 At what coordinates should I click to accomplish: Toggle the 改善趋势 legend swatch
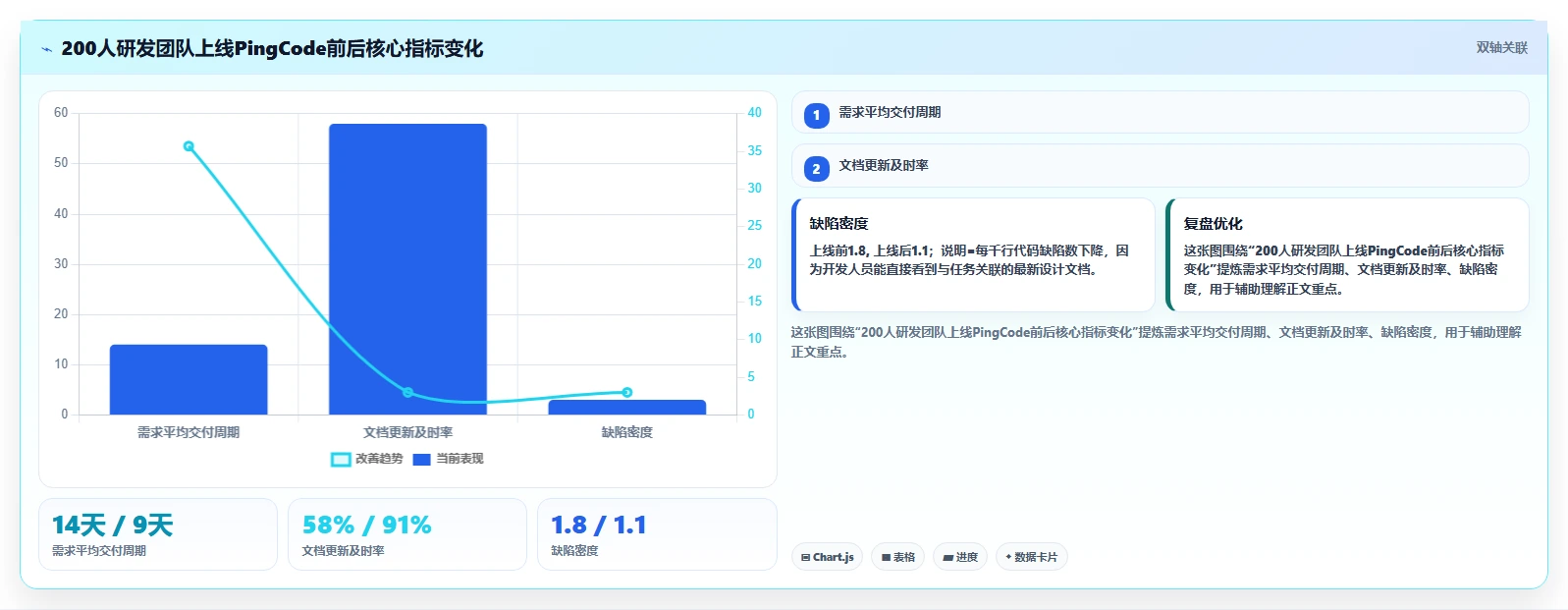point(341,459)
